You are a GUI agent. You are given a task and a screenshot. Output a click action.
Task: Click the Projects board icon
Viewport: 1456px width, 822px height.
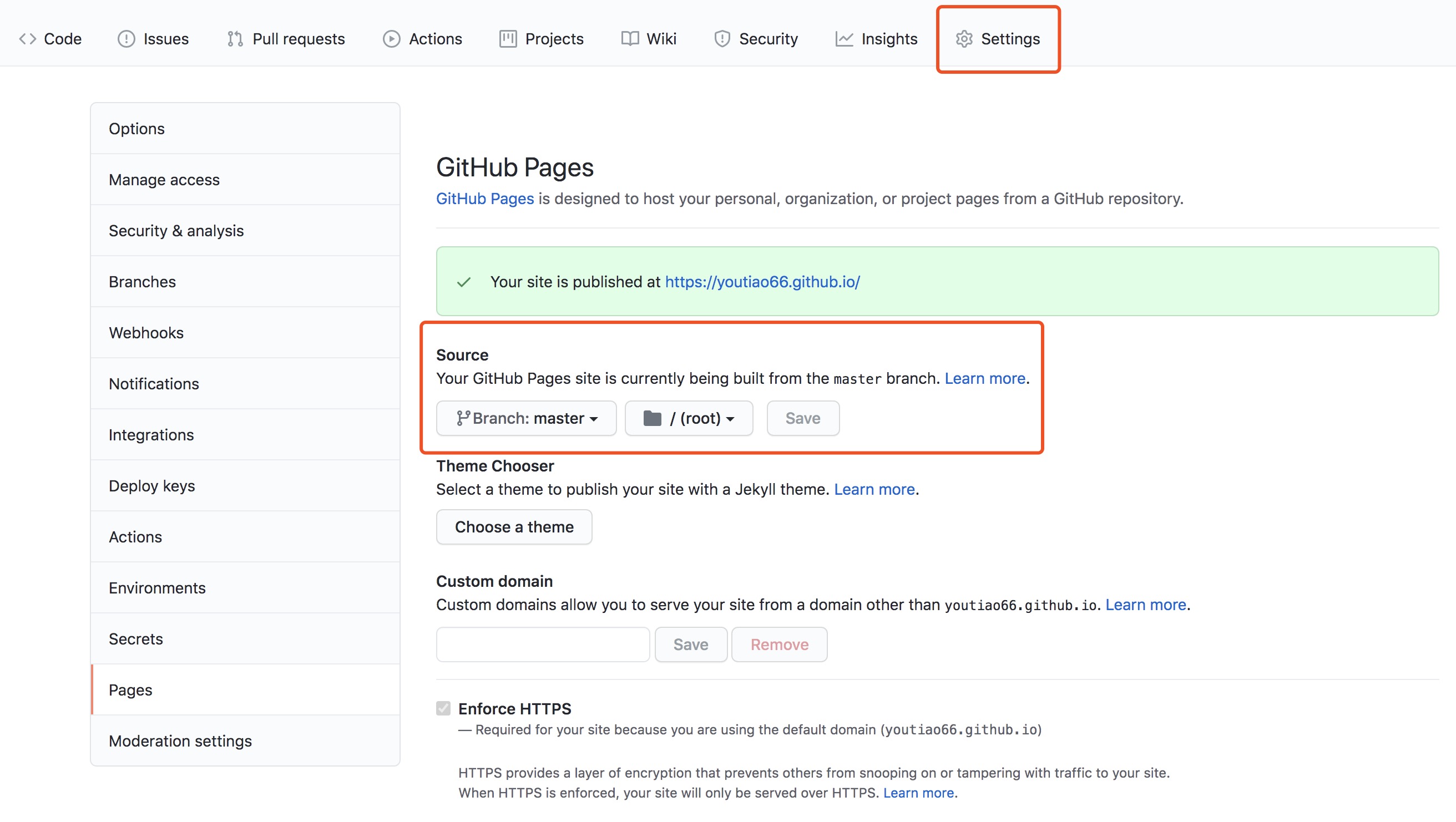click(508, 39)
